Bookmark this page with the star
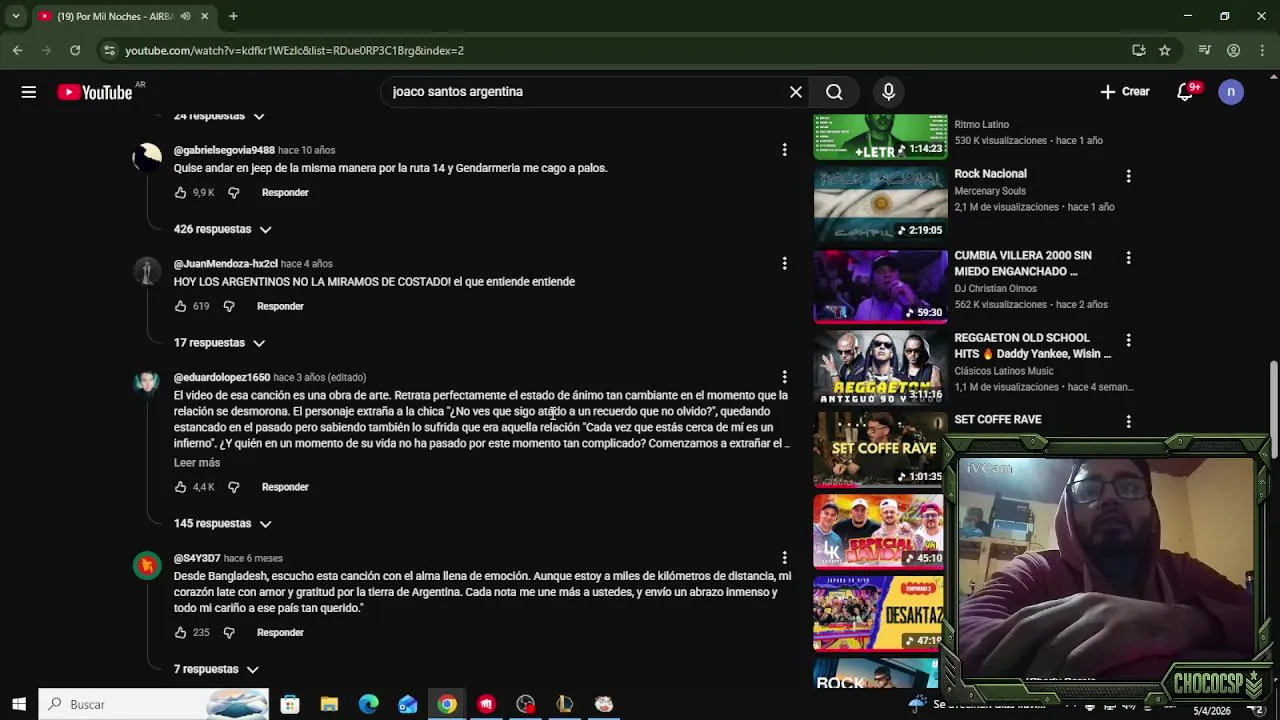1280x720 pixels. (1165, 50)
